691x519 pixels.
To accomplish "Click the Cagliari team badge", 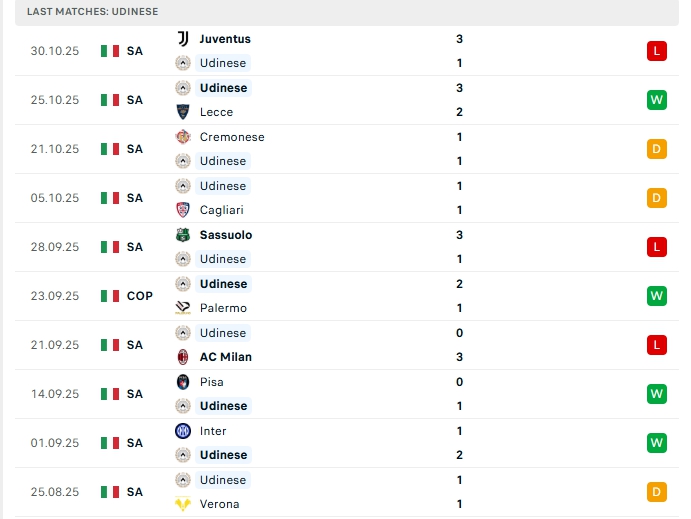I will pos(183,210).
